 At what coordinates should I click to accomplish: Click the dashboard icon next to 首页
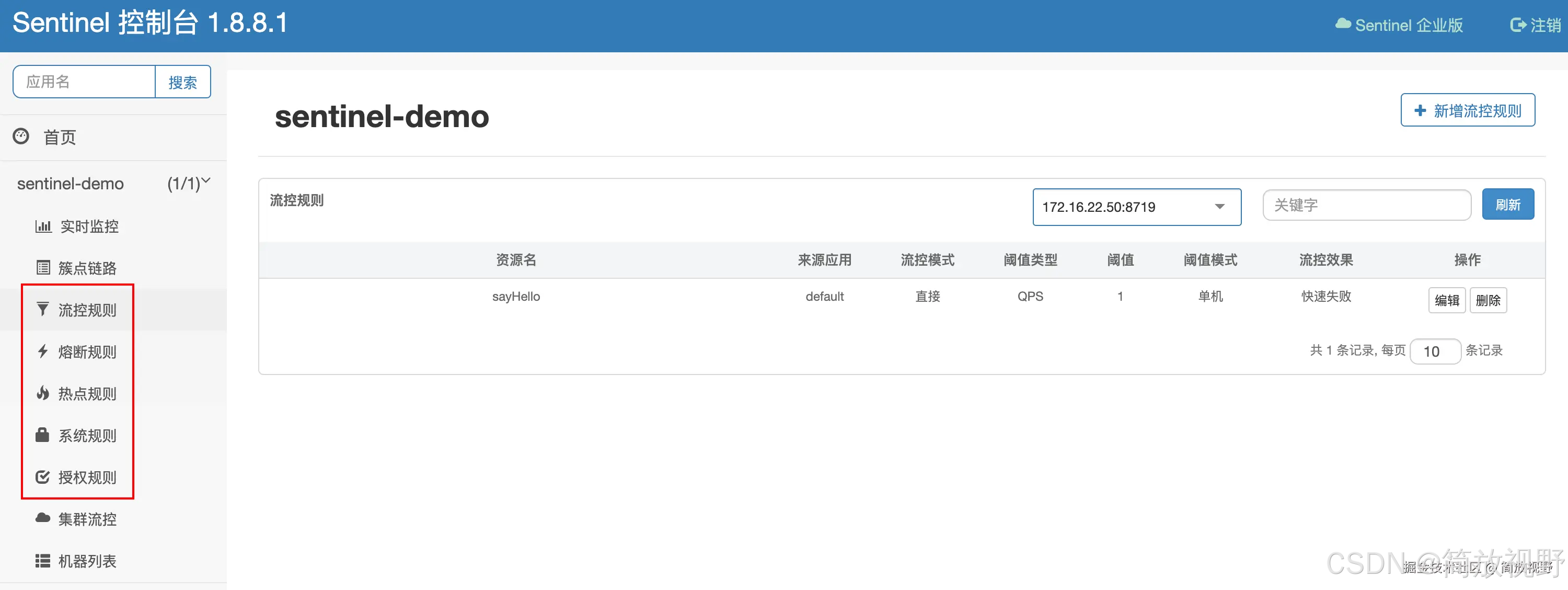pos(21,137)
